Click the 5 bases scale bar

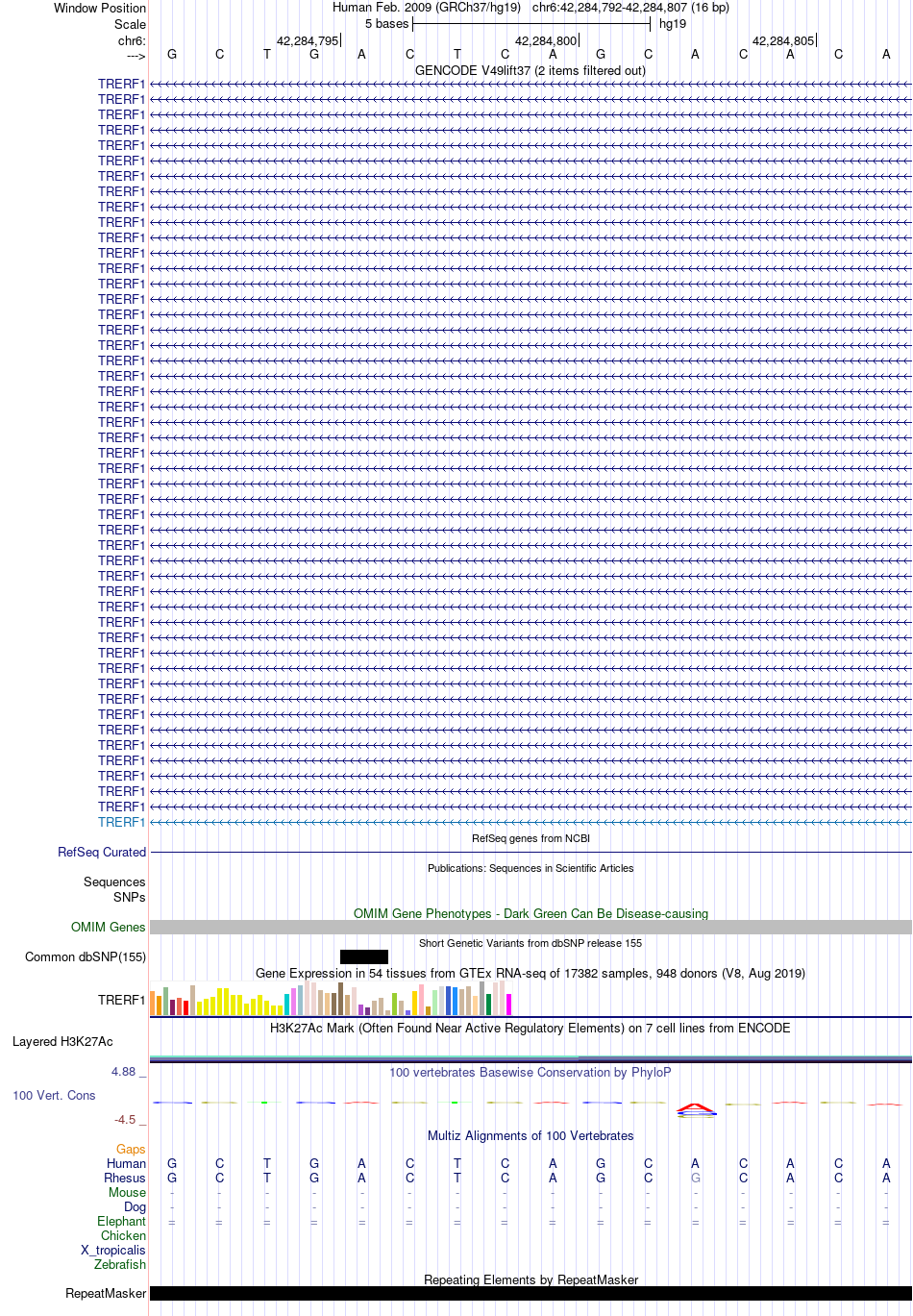coord(531,24)
